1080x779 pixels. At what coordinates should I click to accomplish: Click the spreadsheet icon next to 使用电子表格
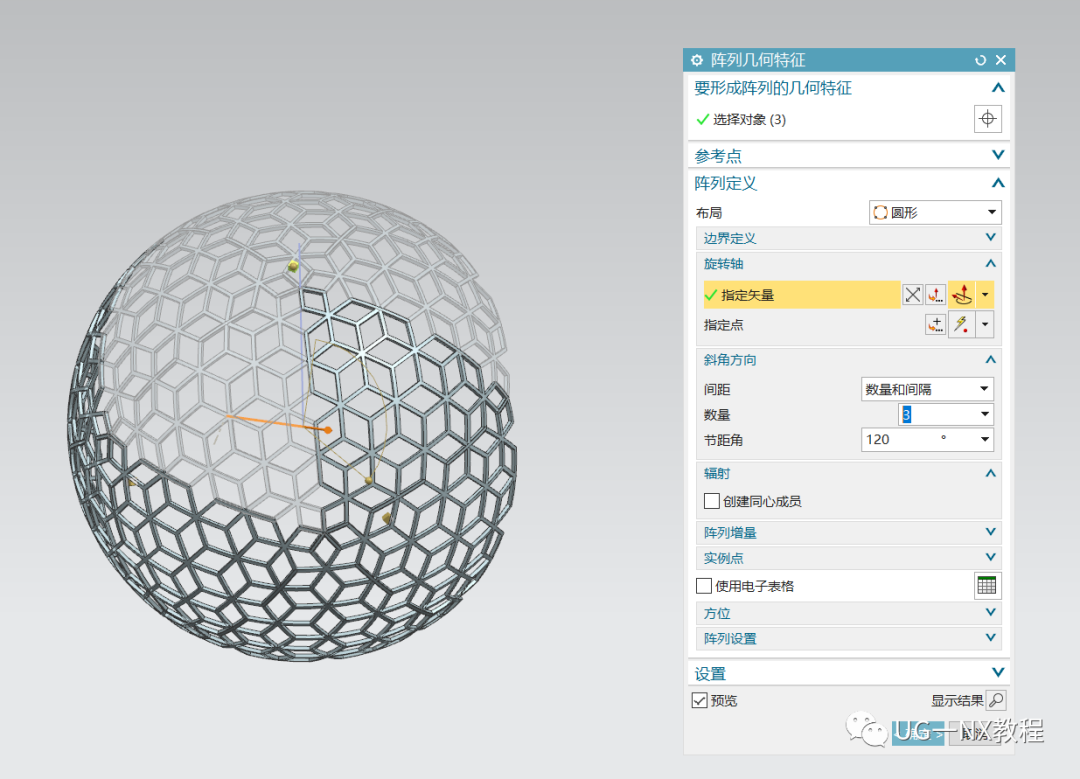pyautogui.click(x=987, y=585)
